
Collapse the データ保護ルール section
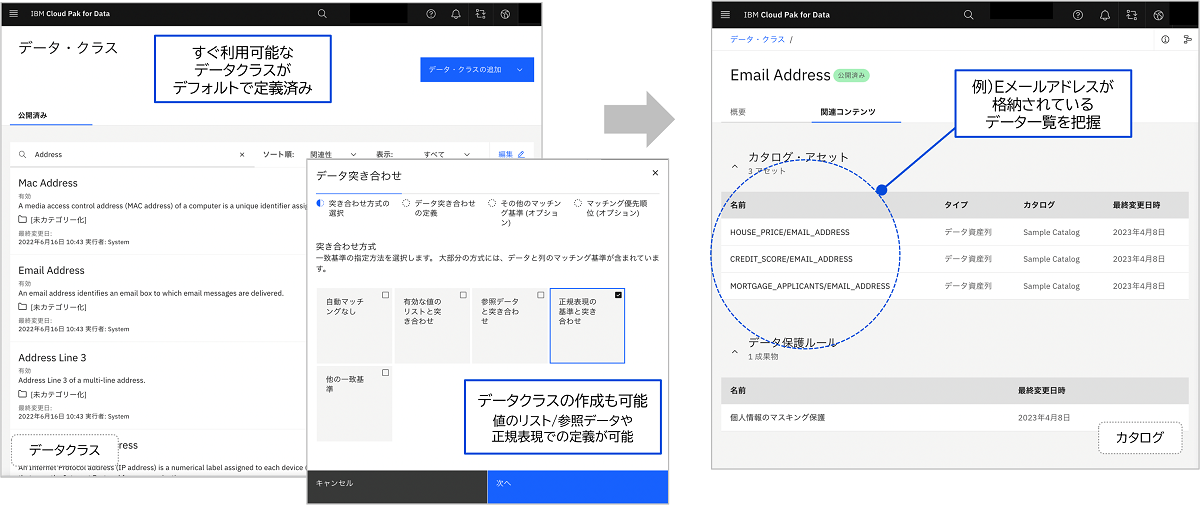(734, 350)
